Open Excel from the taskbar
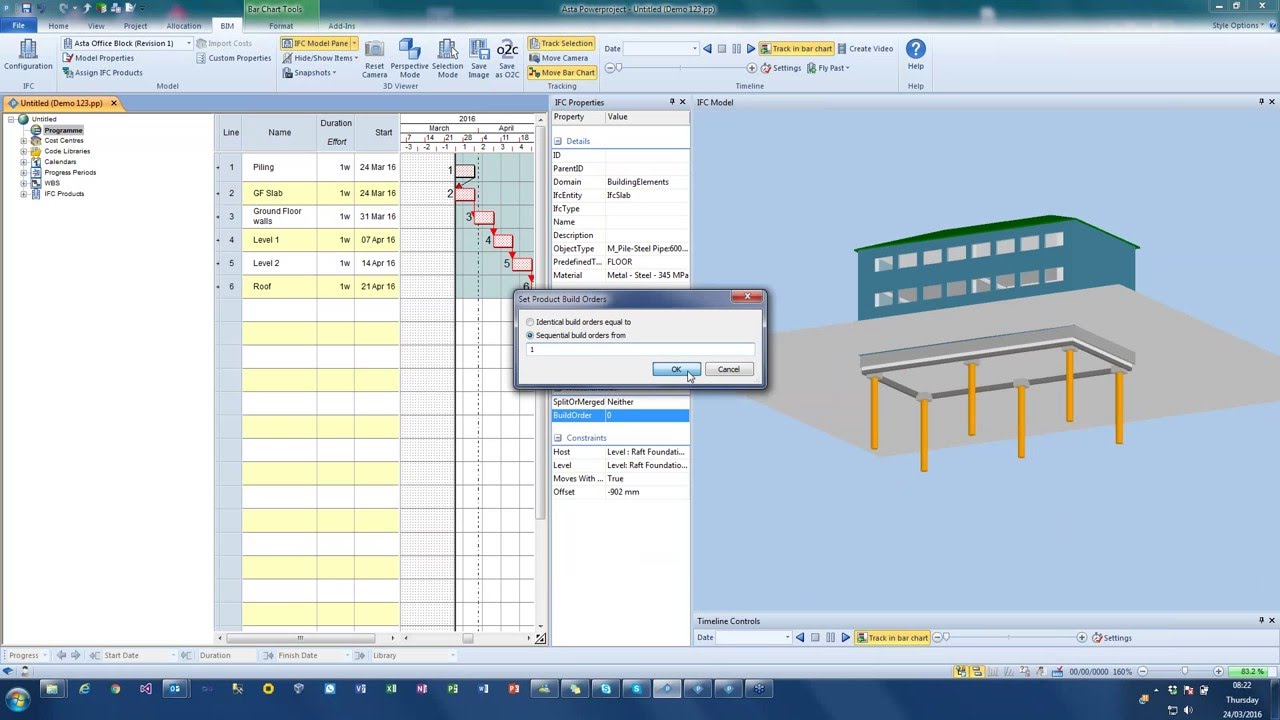Screen dimensions: 1280x720 [391, 689]
